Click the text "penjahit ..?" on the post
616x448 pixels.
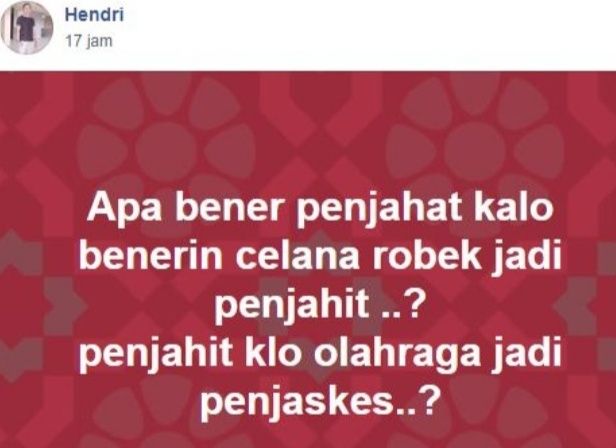tap(318, 305)
